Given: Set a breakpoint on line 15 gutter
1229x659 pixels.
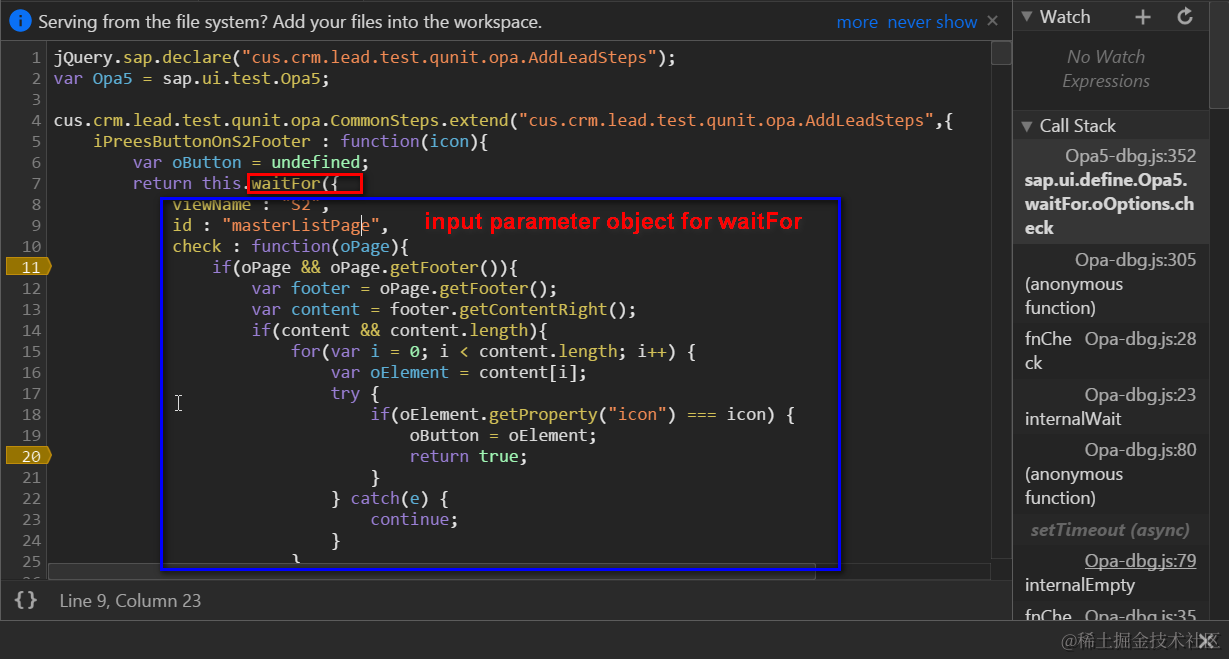Looking at the screenshot, I should (x=30, y=351).
